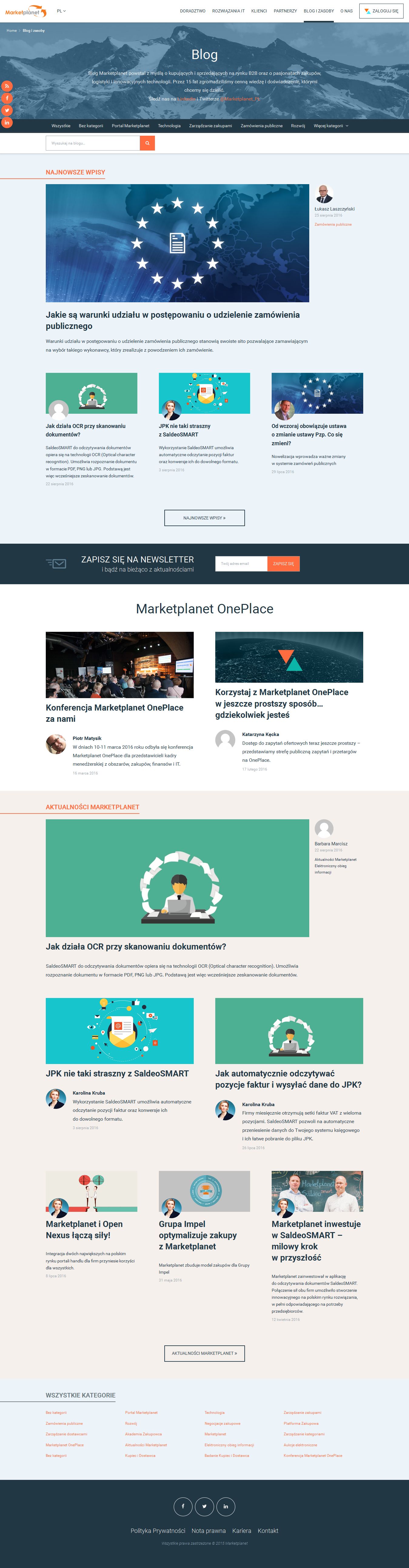This screenshot has height=1568, width=409.
Task: Click the ZALOGUJ SIĘ login button
Action: pyautogui.click(x=381, y=11)
